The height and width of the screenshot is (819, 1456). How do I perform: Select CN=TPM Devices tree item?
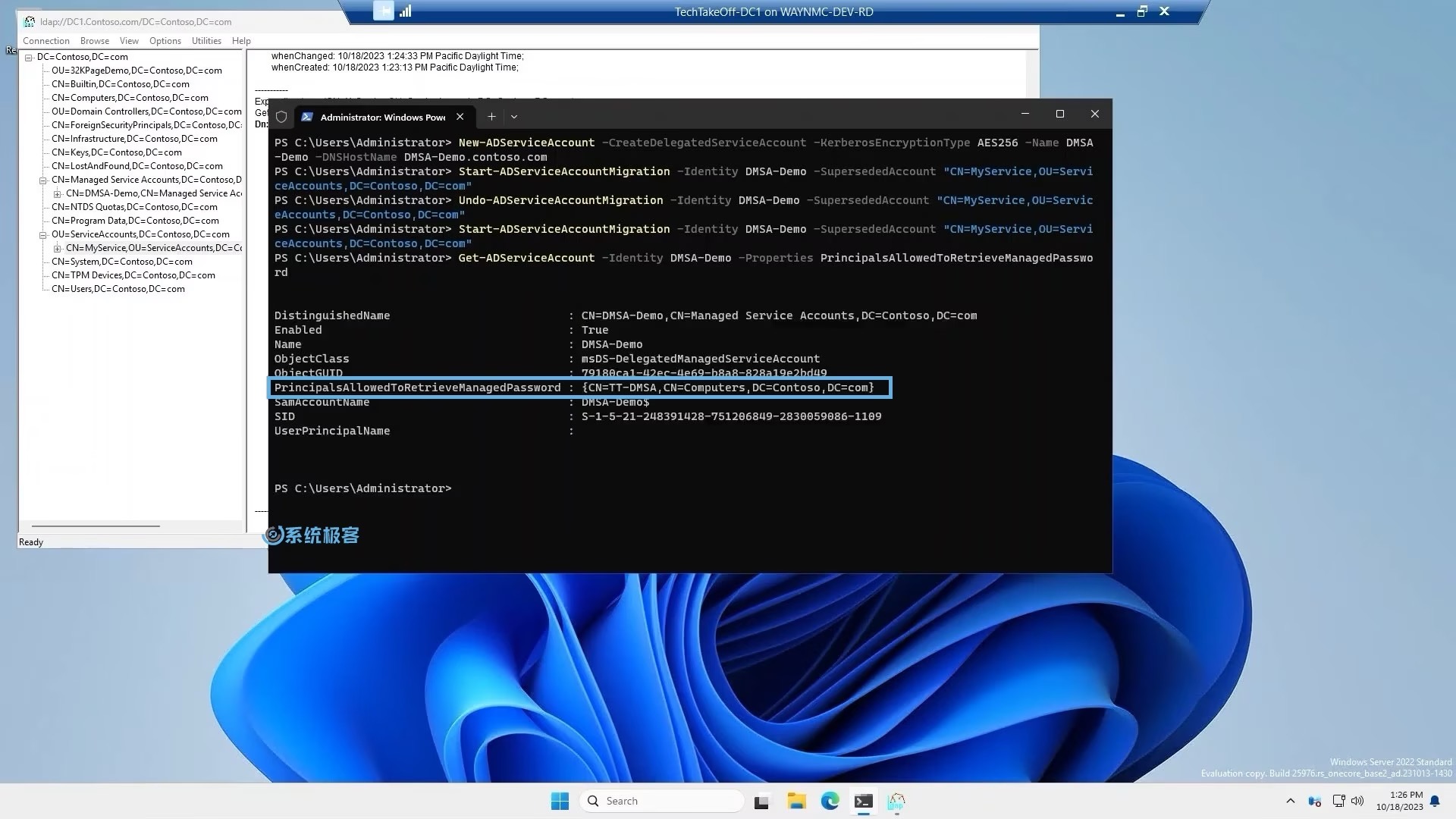click(133, 275)
